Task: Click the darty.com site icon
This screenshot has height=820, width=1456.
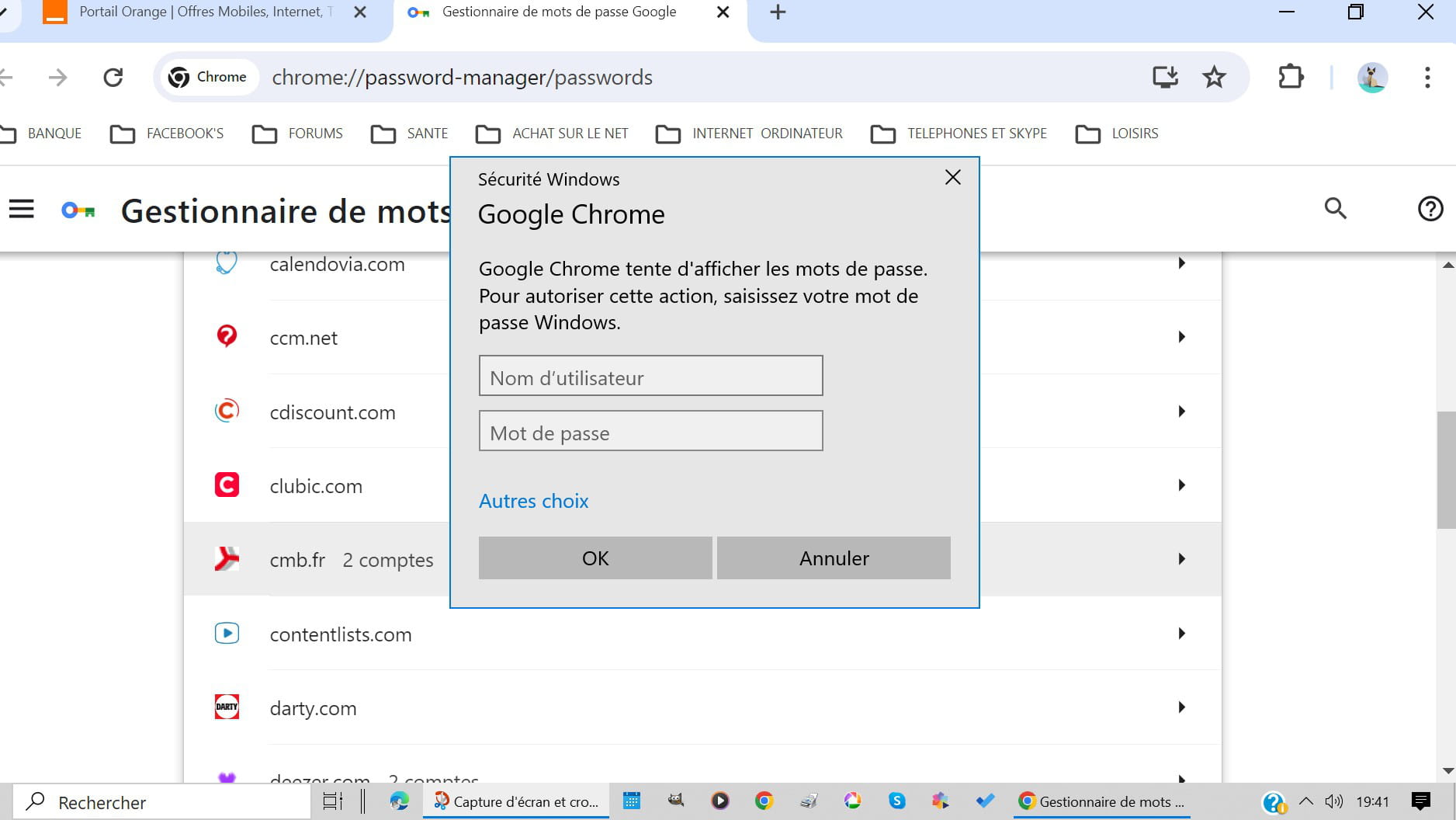Action: tap(227, 707)
